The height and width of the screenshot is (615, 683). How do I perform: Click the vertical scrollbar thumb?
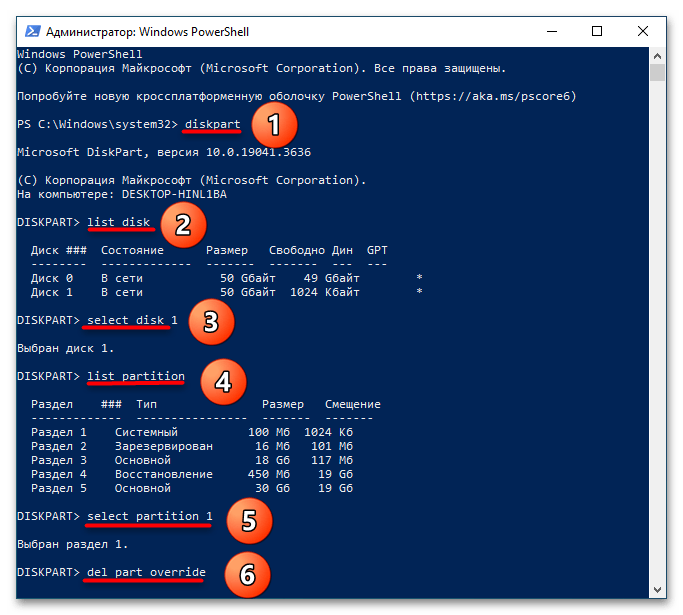point(657,72)
